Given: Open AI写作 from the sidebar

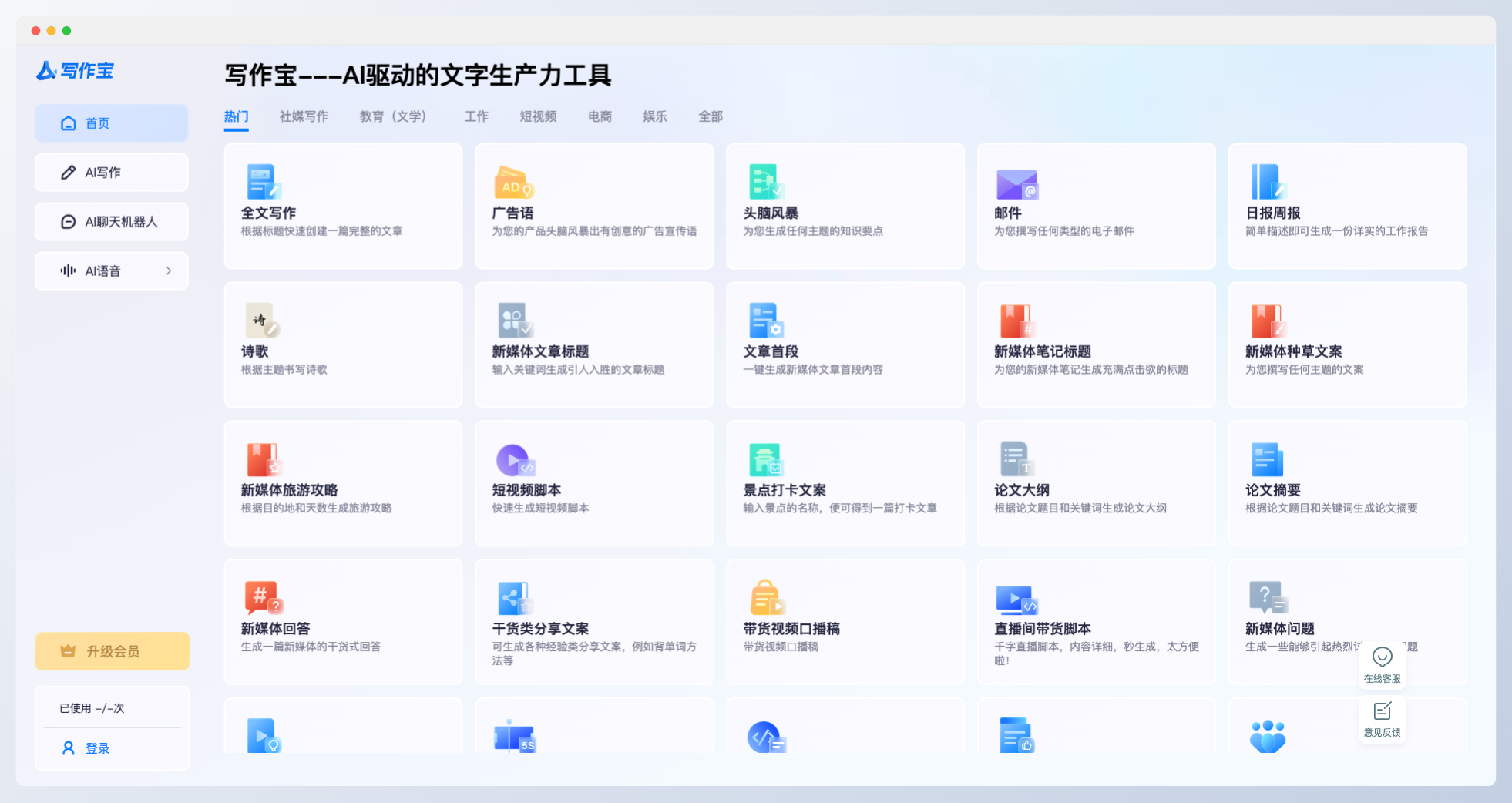Looking at the screenshot, I should (x=112, y=172).
